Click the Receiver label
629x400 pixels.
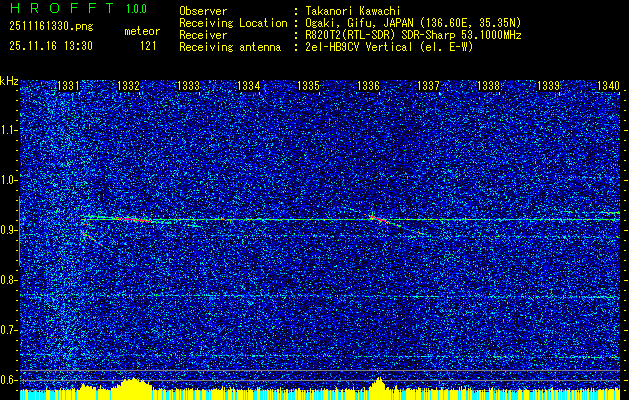(203, 35)
